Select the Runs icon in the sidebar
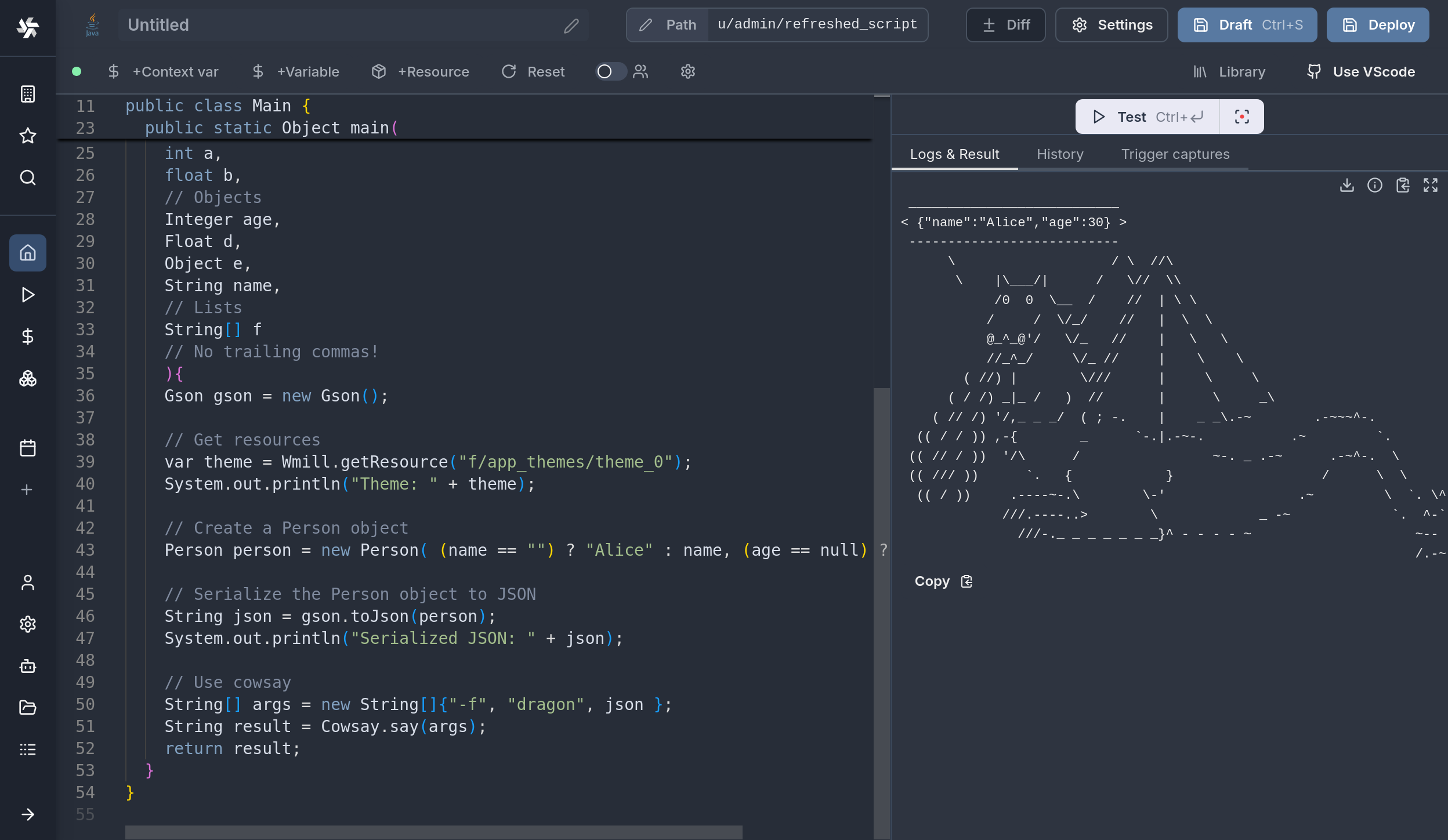Image resolution: width=1448 pixels, height=840 pixels. point(27,295)
